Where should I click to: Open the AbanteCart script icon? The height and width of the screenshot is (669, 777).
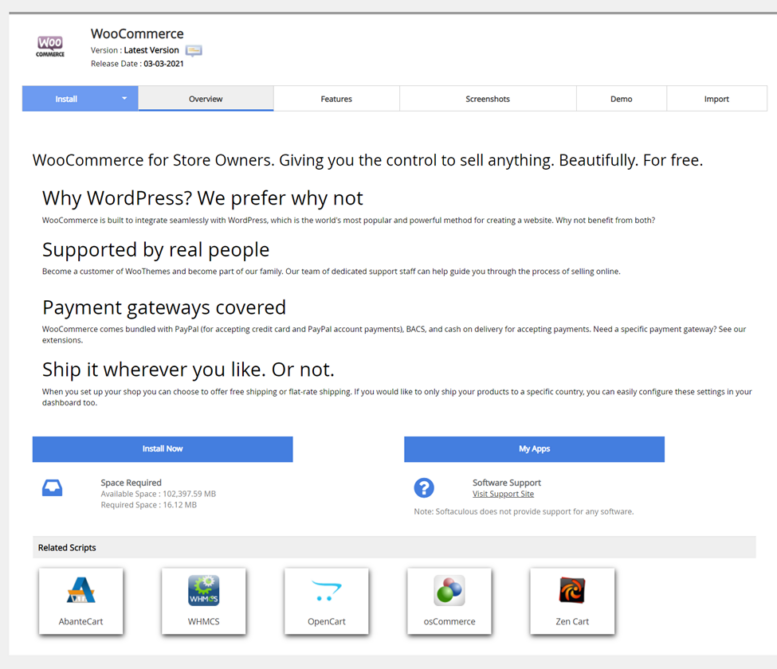[x=81, y=590]
